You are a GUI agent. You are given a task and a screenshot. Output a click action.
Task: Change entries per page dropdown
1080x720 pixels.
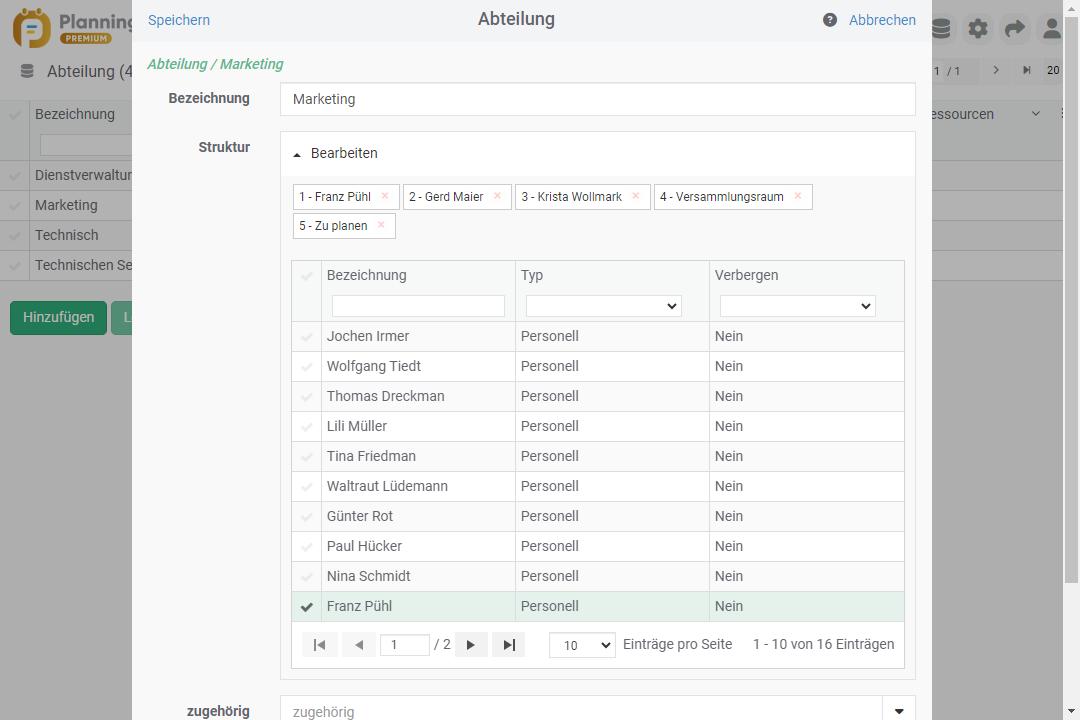(x=581, y=645)
